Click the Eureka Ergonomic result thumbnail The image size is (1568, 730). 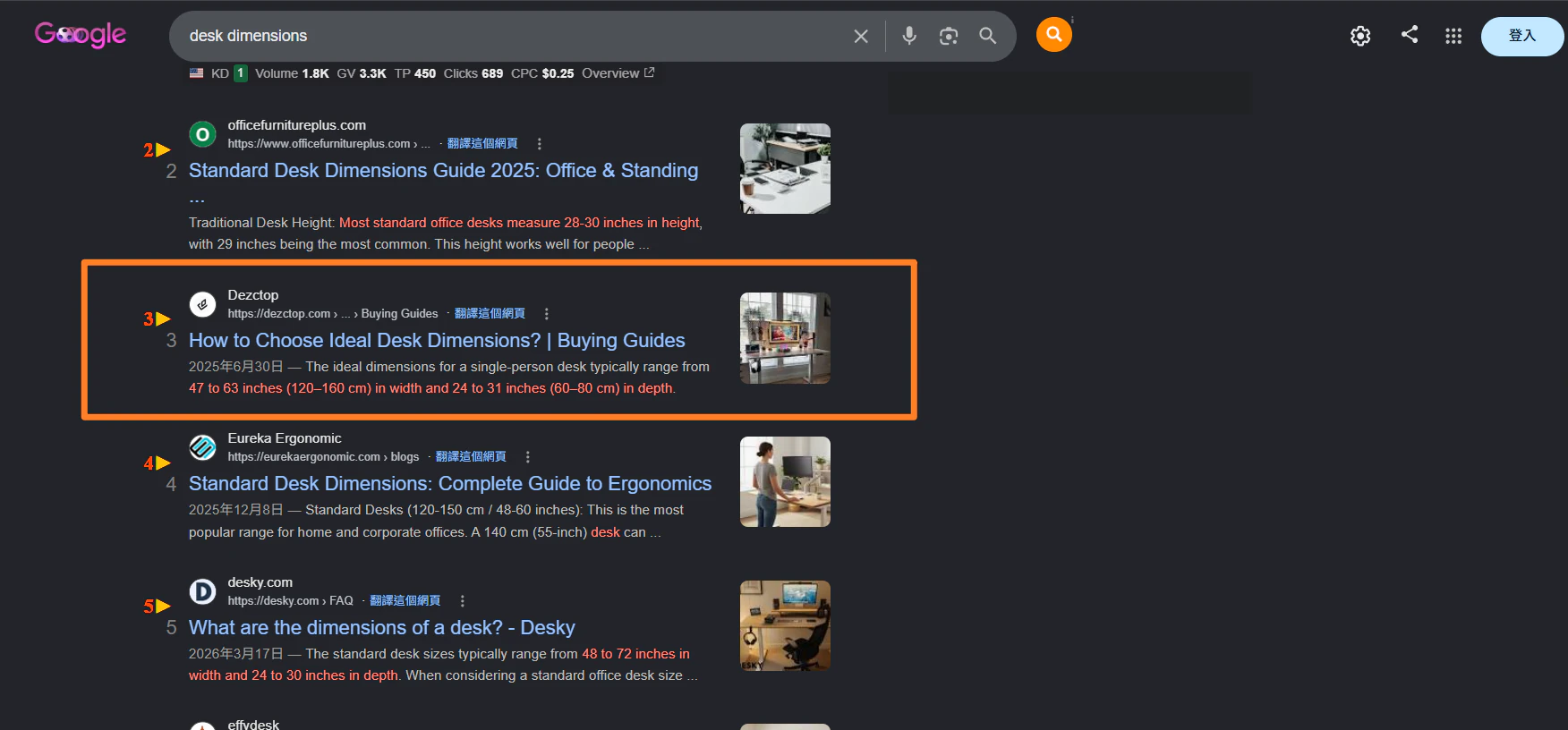pos(785,481)
